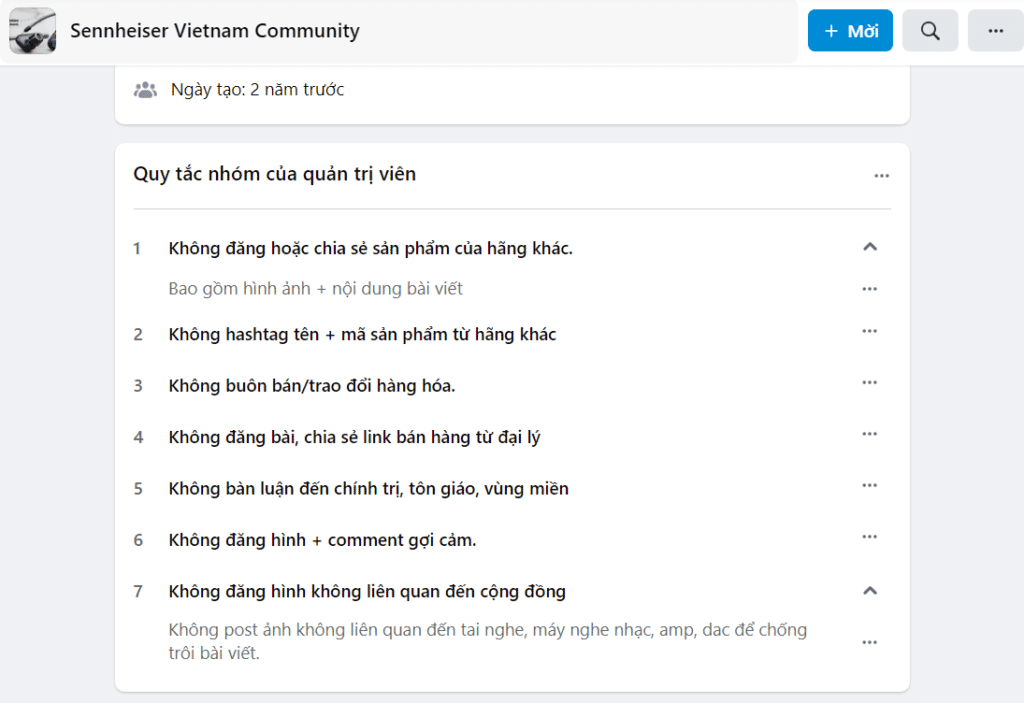The width and height of the screenshot is (1024, 703).
Task: Open options for rule 7 description text
Action: click(869, 642)
